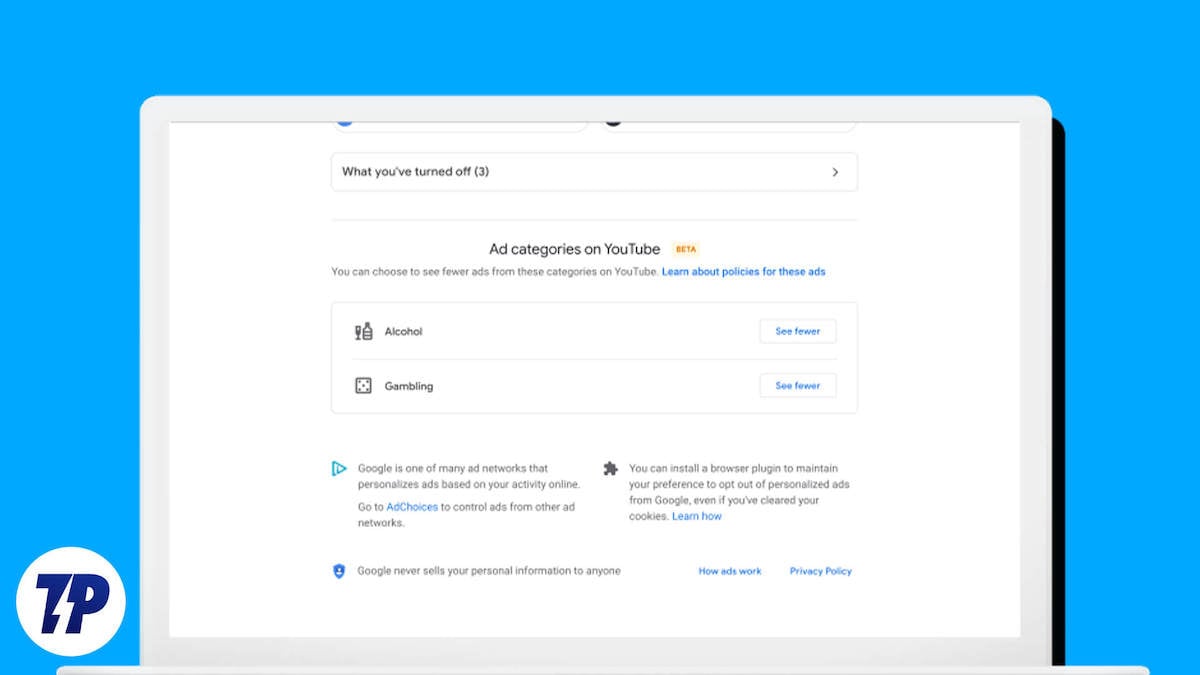Image resolution: width=1200 pixels, height=675 pixels.
Task: Follow the "Learn how" plugin link
Action: pyautogui.click(x=697, y=516)
